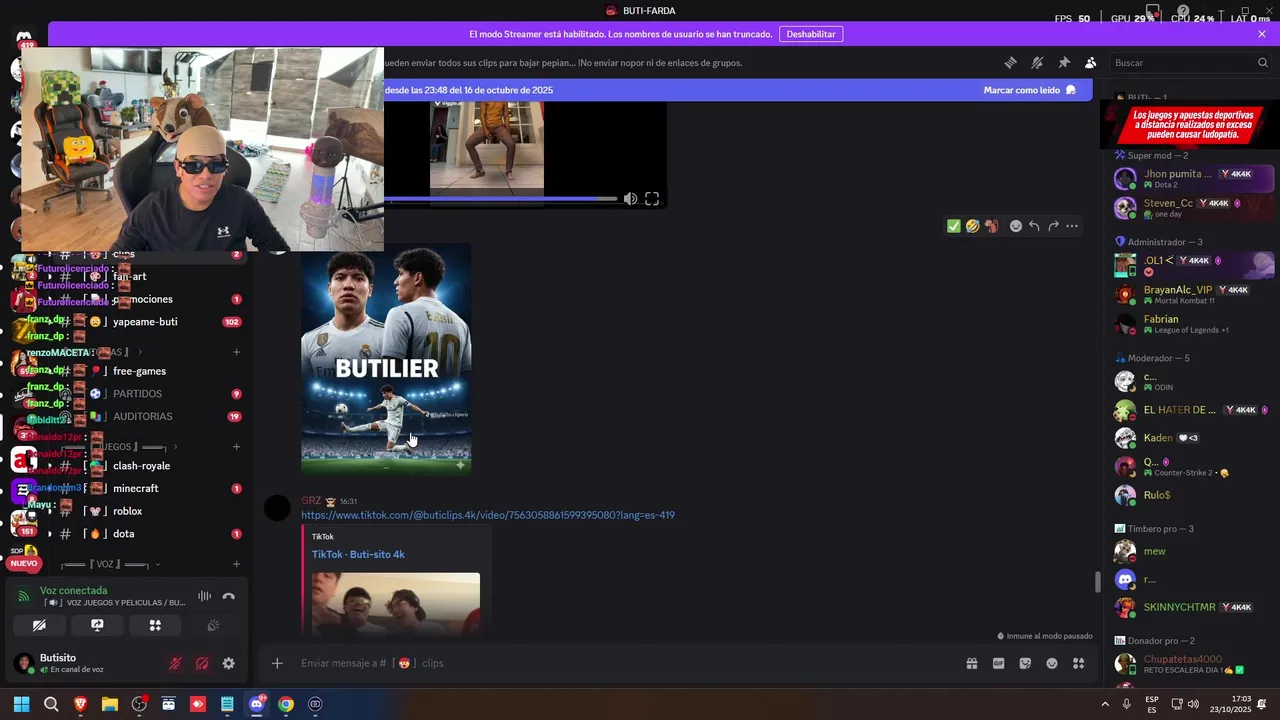
Task: Start an activity in voice panel
Action: click(155, 625)
